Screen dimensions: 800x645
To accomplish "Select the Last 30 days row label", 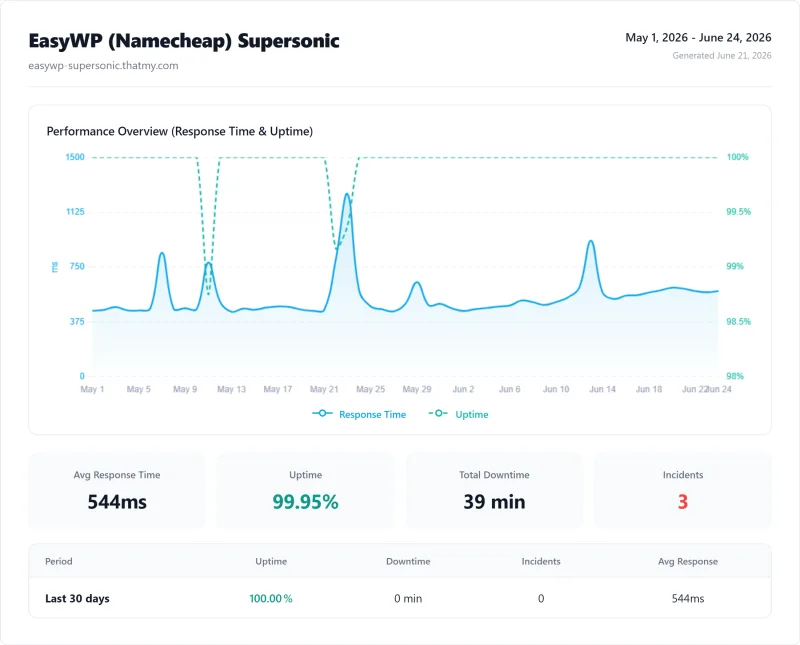I will tap(77, 598).
